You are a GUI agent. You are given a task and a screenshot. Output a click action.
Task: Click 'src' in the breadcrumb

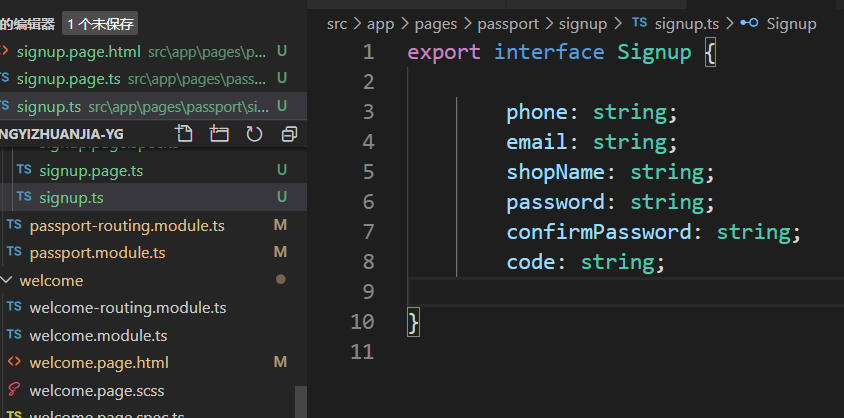pos(337,24)
